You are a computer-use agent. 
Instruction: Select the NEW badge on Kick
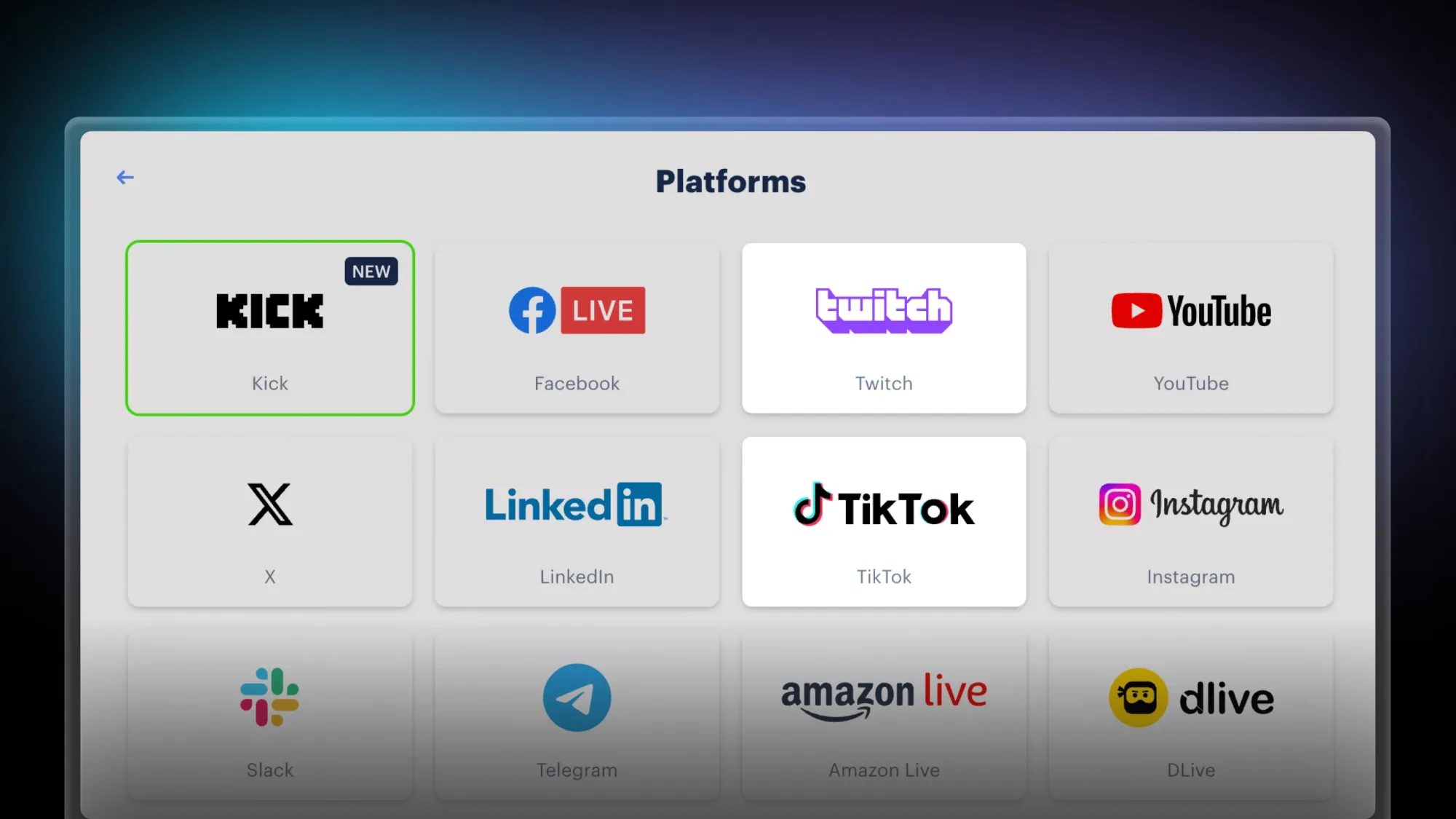click(370, 270)
